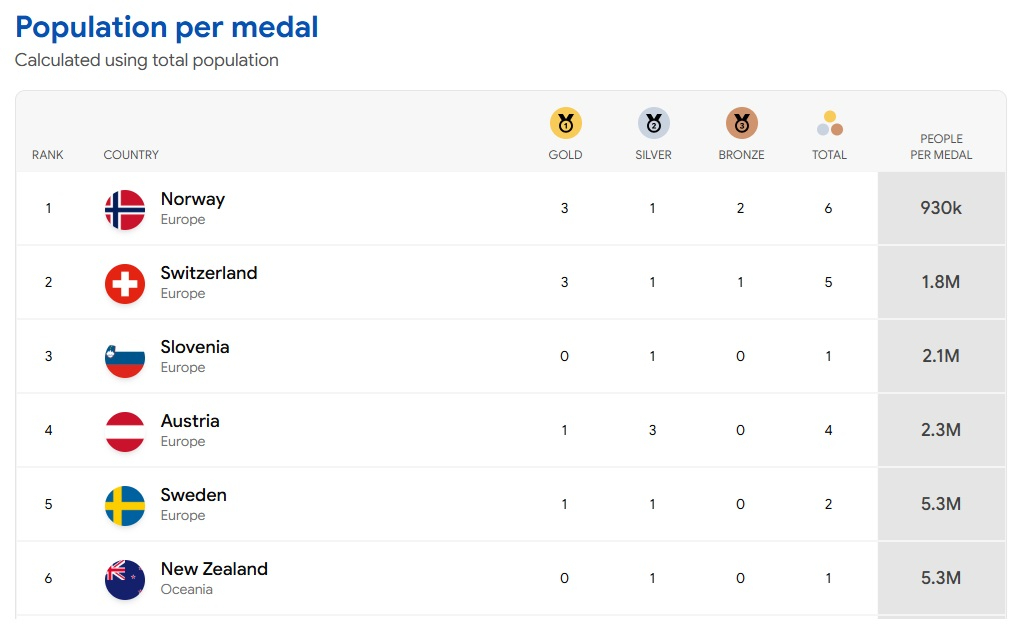Click the Population per medal heading
Viewport: 1030px width, 629px height.
(167, 27)
